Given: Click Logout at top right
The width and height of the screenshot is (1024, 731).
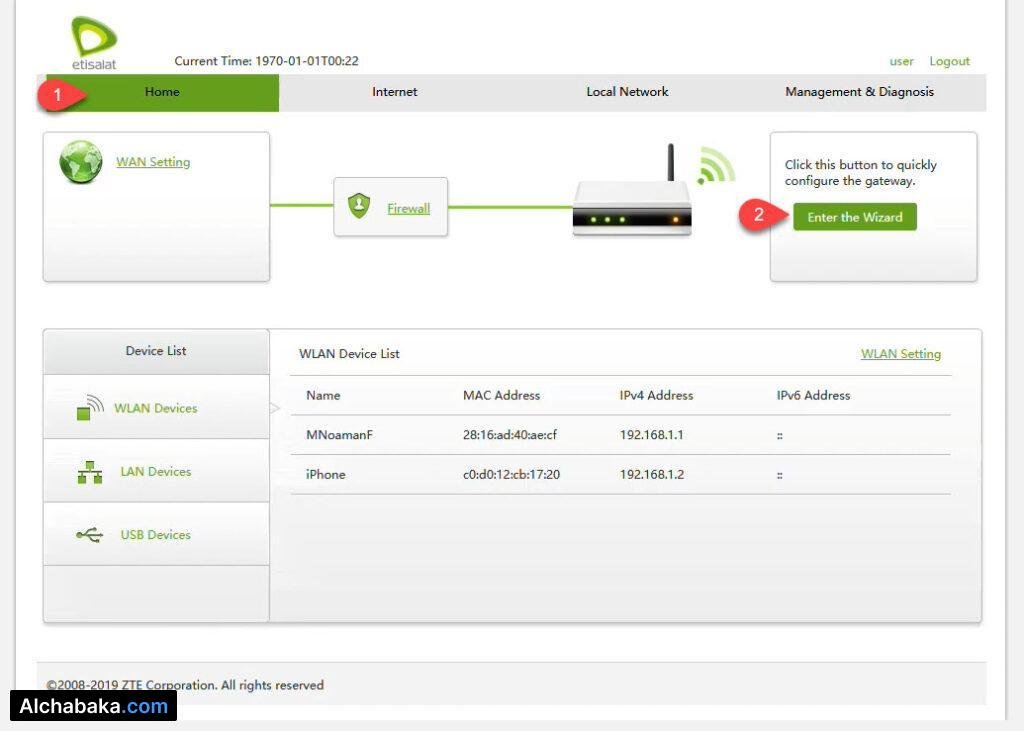Looking at the screenshot, I should (948, 61).
